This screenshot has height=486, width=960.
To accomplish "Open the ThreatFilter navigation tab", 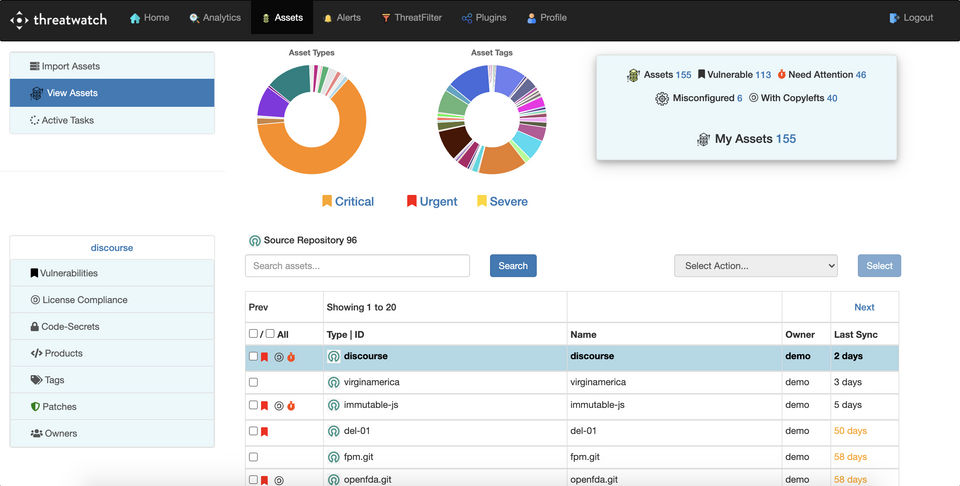I will (x=411, y=18).
